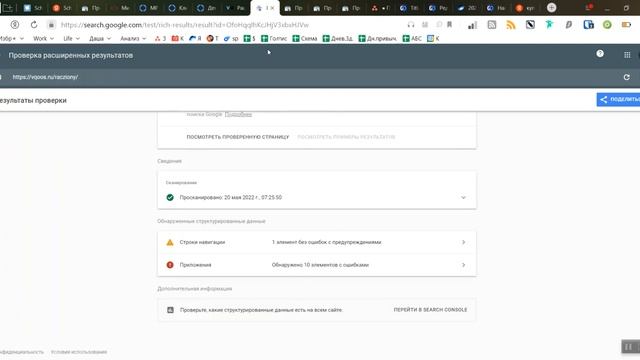Open the bar chart extension icon
The height and width of the screenshot is (360, 640).
(x=472, y=25)
